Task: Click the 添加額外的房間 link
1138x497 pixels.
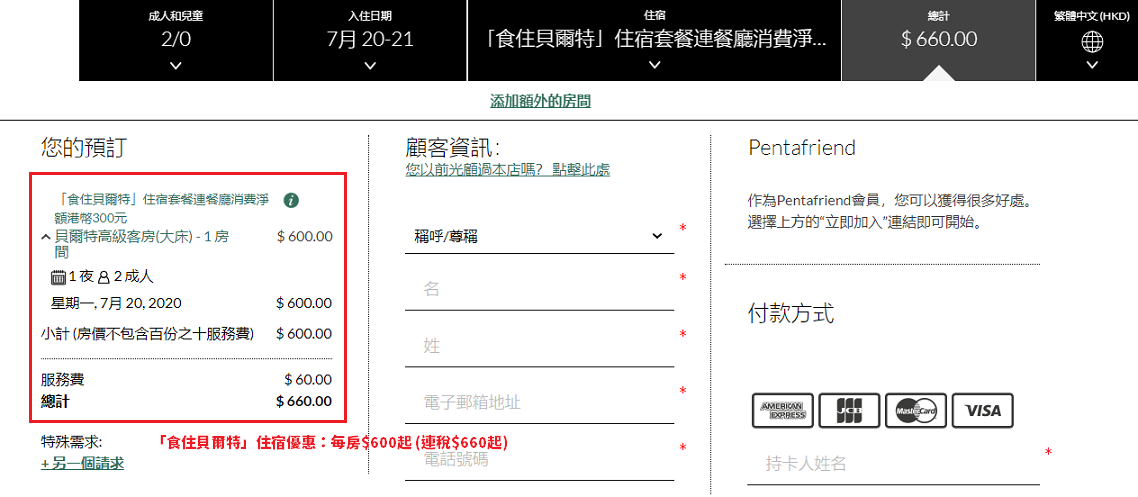Action: pos(540,101)
